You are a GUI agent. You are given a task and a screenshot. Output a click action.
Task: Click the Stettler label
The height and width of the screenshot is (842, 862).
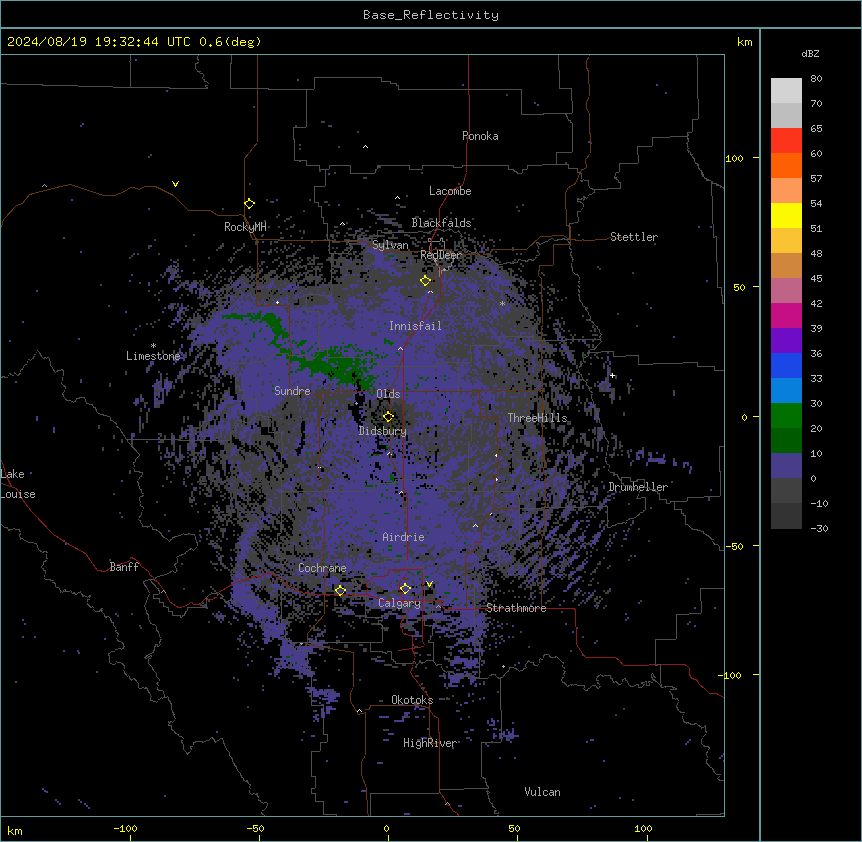[x=634, y=237]
